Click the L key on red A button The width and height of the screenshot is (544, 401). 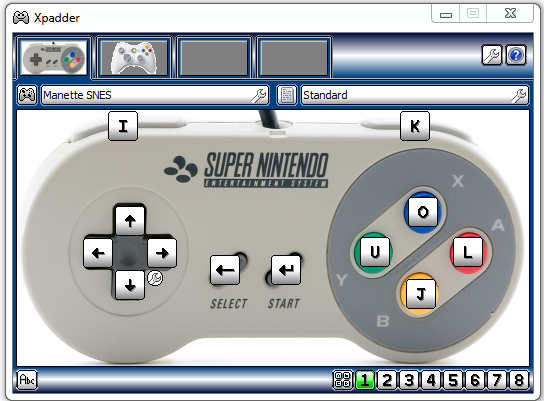(468, 251)
